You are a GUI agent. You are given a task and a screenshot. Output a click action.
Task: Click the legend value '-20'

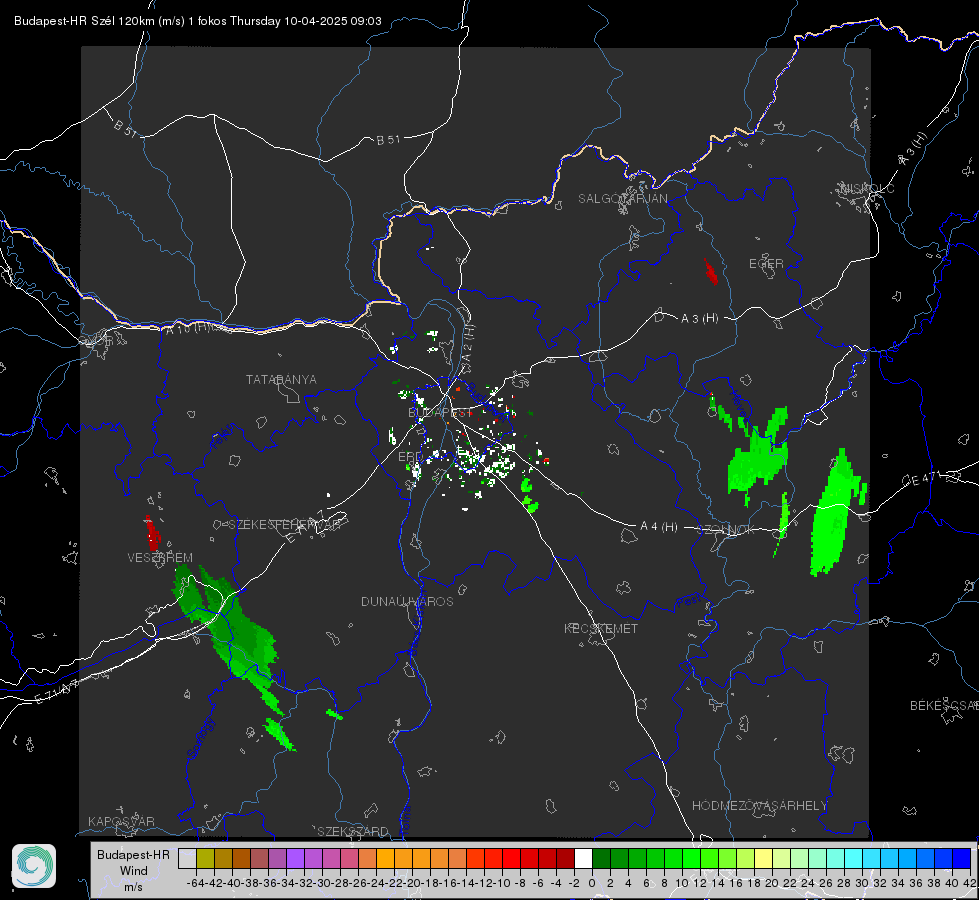[x=411, y=883]
